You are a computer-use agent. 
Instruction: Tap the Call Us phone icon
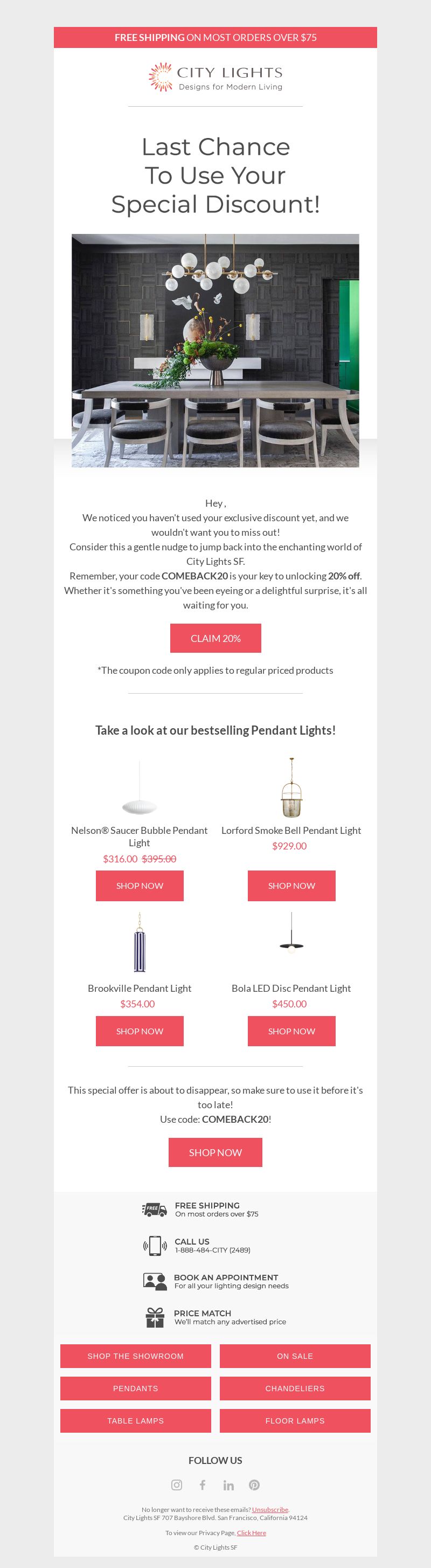coord(155,1245)
